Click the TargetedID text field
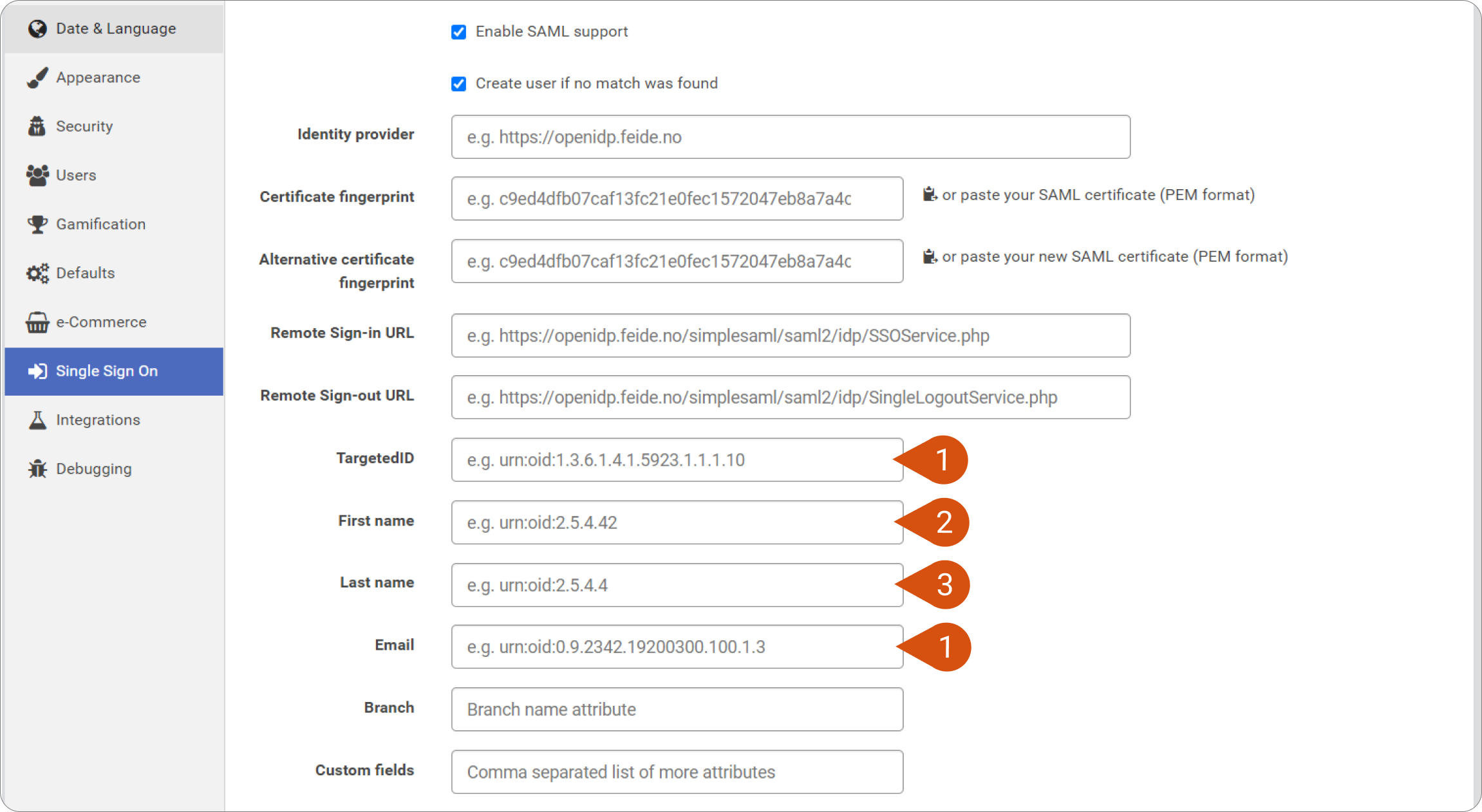Image resolution: width=1482 pixels, height=812 pixels. pyautogui.click(x=677, y=460)
